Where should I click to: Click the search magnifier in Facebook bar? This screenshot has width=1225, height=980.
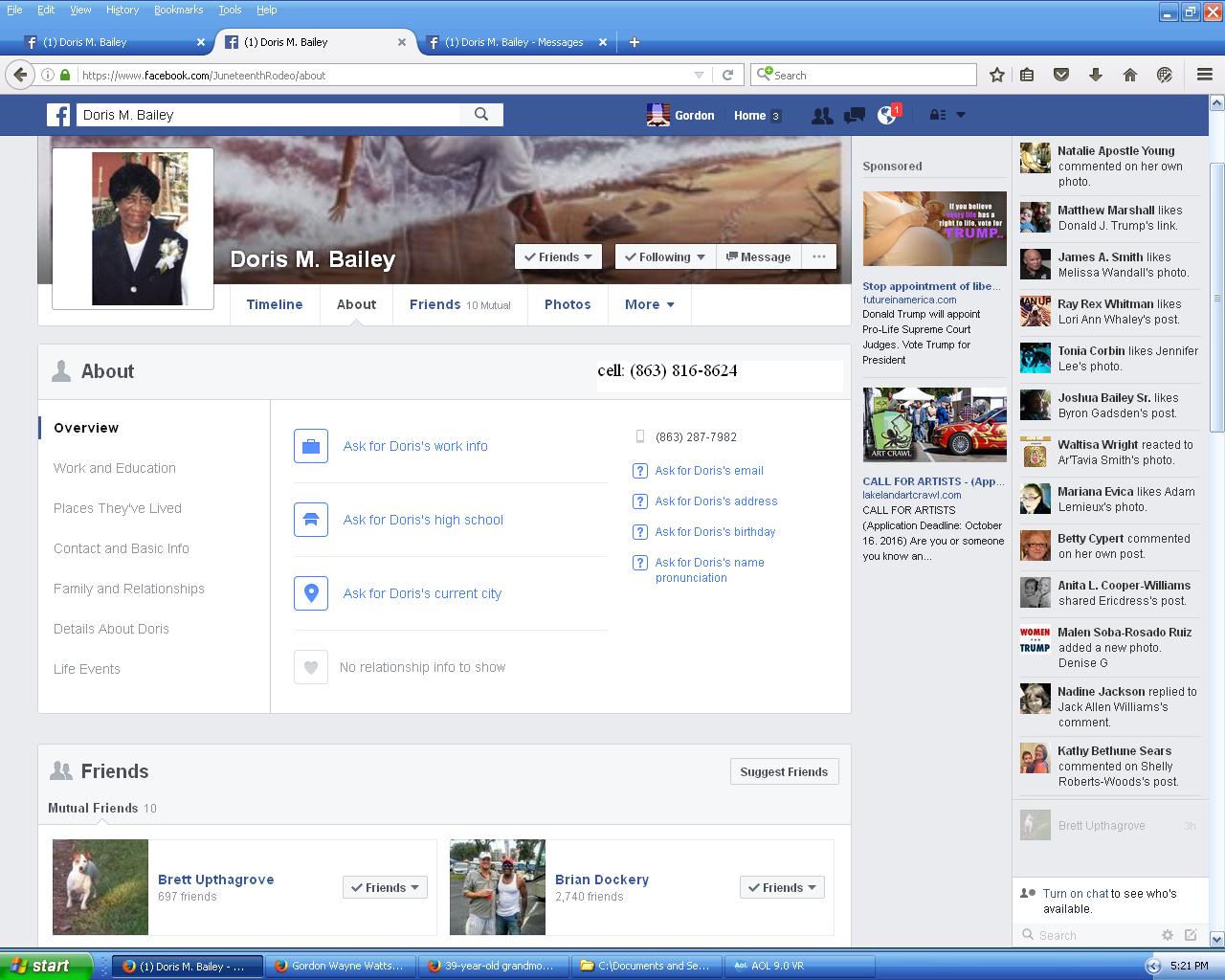(x=481, y=115)
